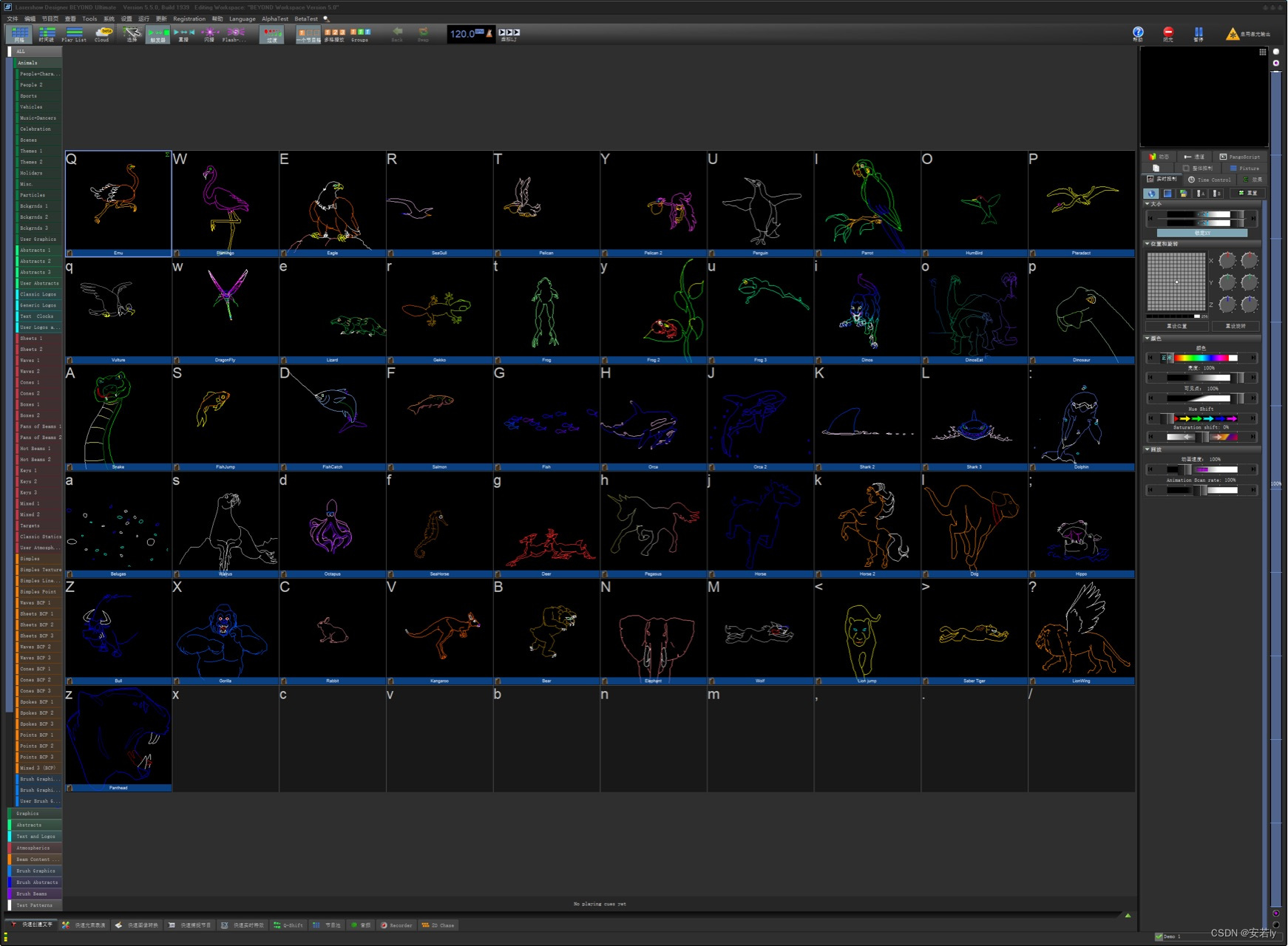1288x946 pixels.
Task: Toggle the 重播 restart mode icon
Action: click(x=184, y=34)
